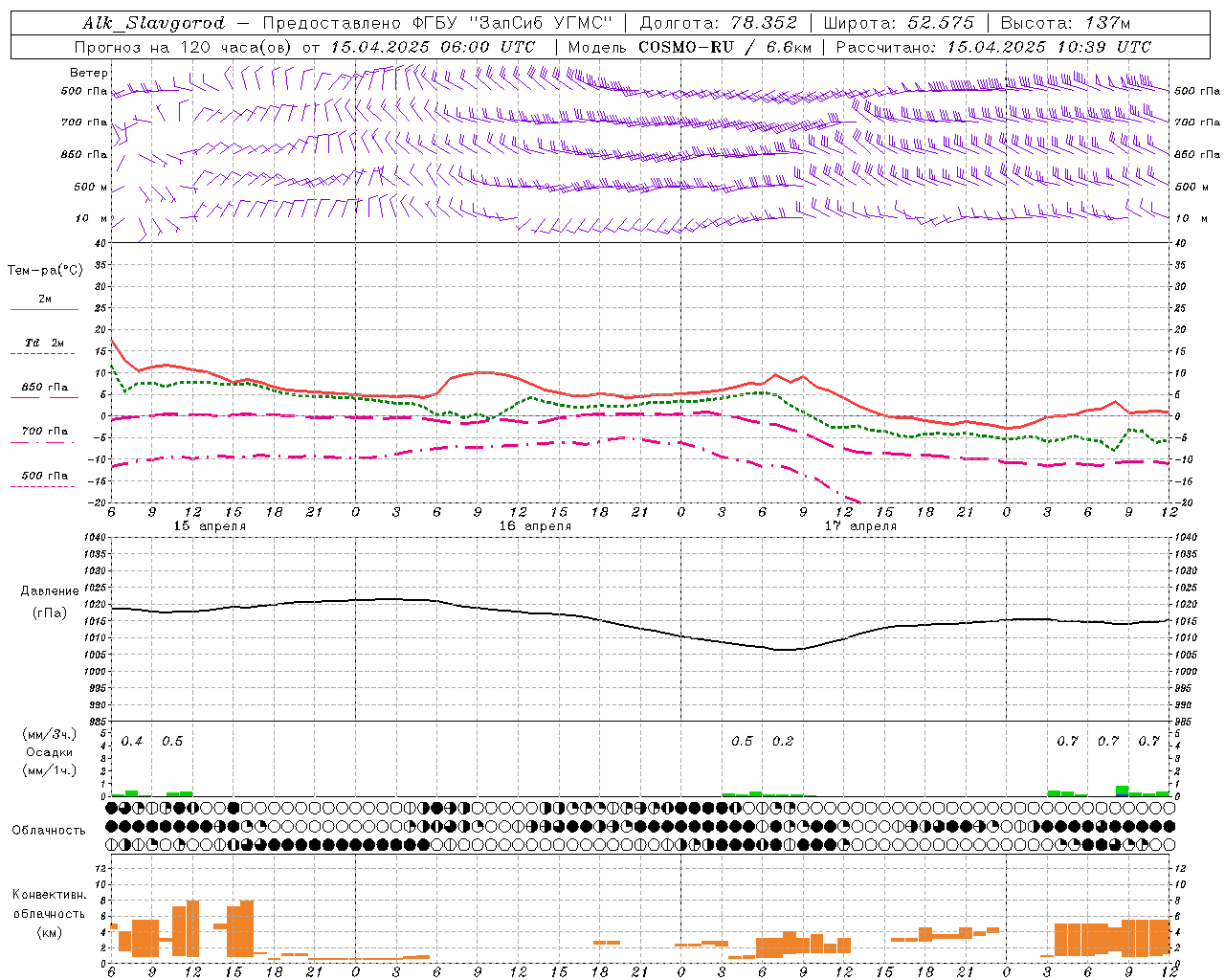The height and width of the screenshot is (980, 1225).
Task: Click the (гПа) pressure unit label
Action: click(50, 613)
